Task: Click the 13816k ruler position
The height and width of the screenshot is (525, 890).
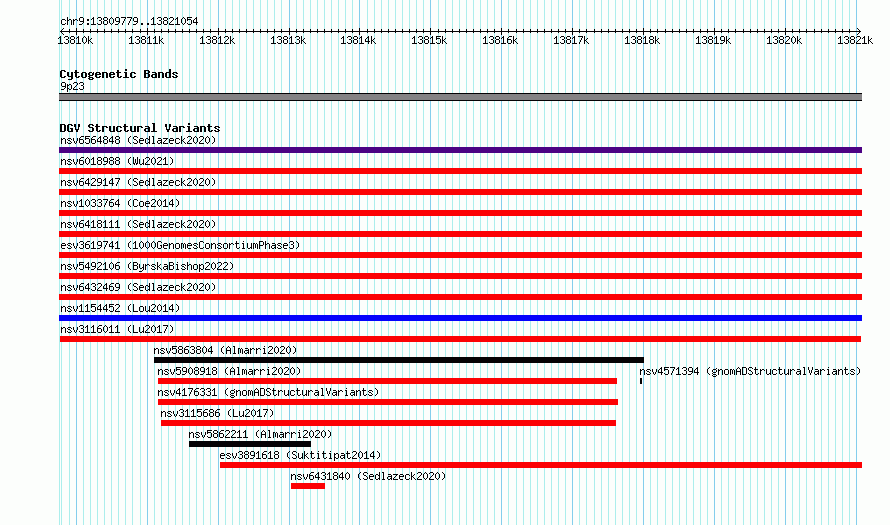Action: [500, 40]
